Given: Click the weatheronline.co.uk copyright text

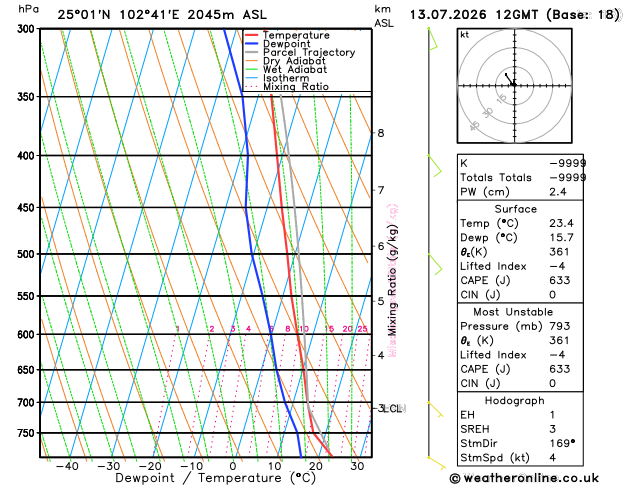Looking at the screenshot, I should pyautogui.click(x=524, y=478).
